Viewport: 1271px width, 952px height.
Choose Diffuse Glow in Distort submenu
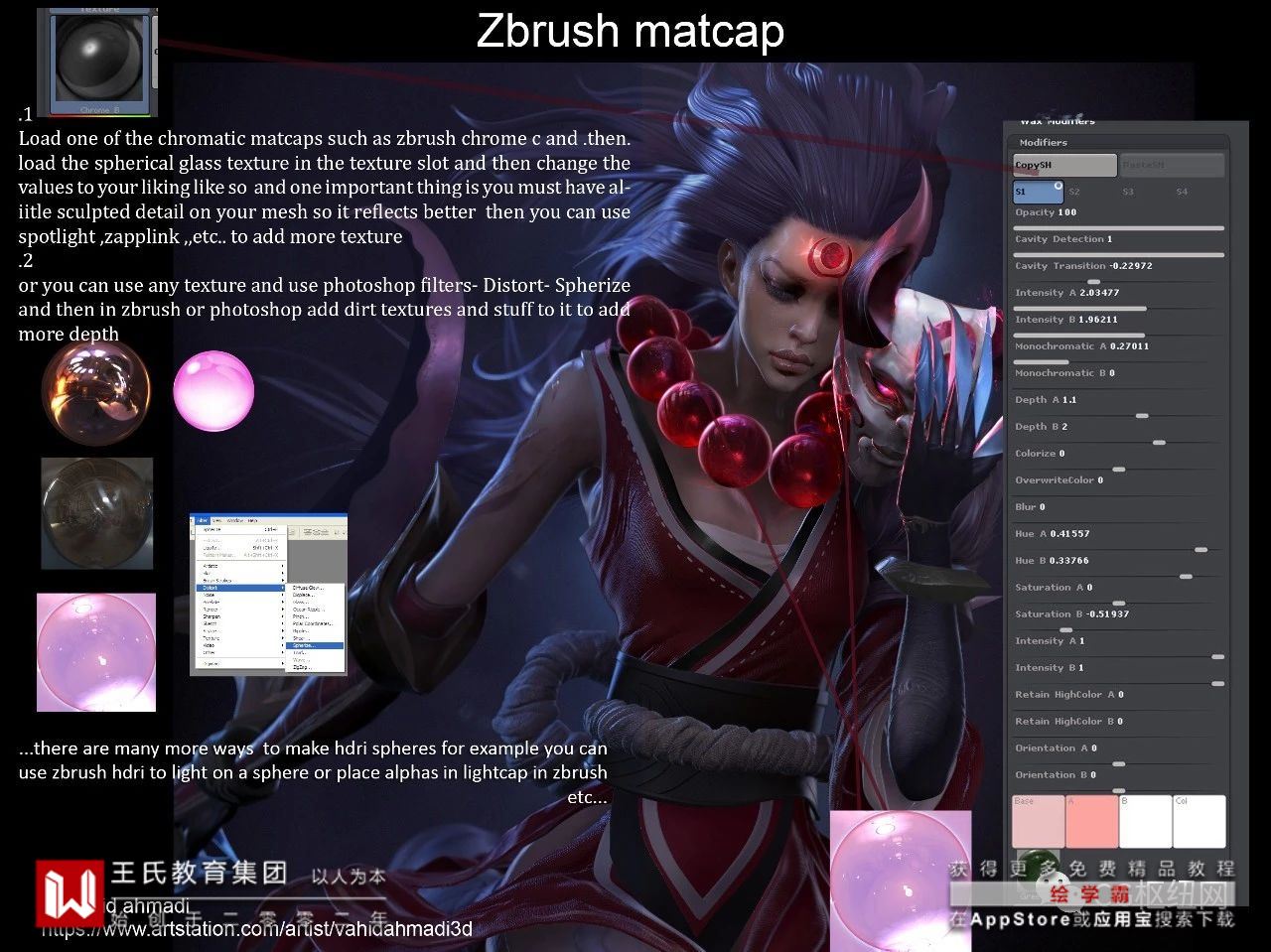pyautogui.click(x=316, y=588)
